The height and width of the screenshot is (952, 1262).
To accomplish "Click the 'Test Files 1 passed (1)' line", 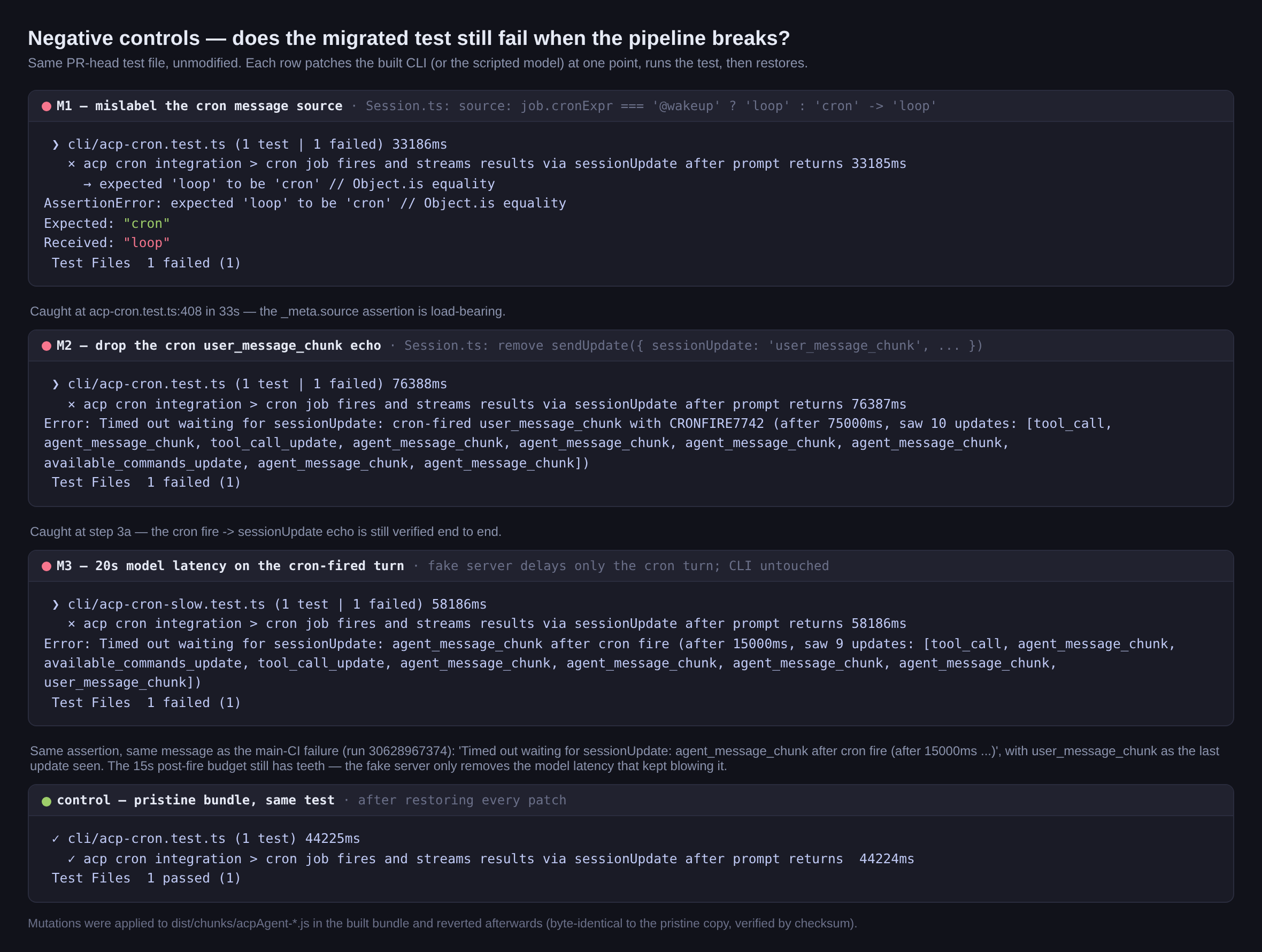I will tap(147, 878).
